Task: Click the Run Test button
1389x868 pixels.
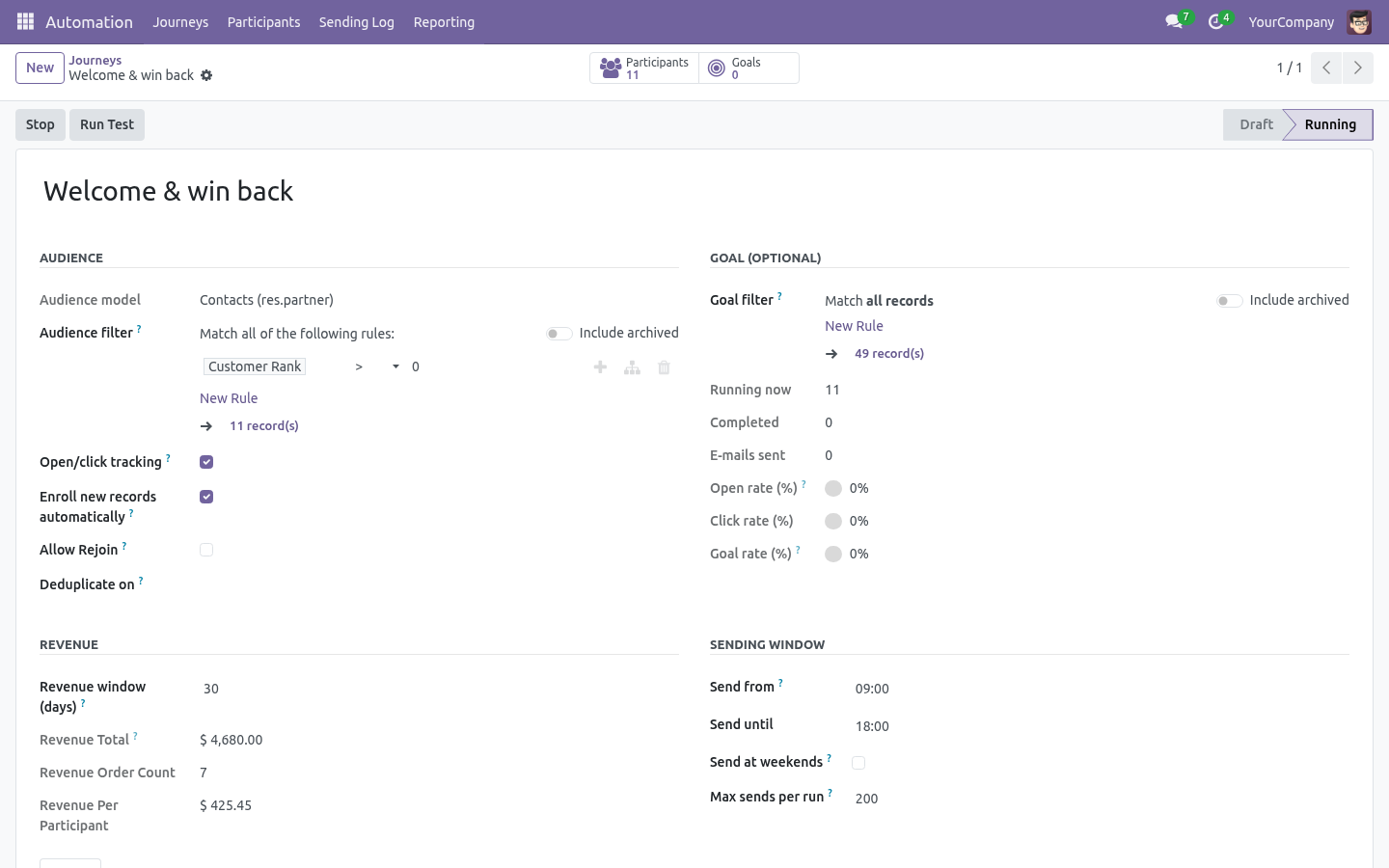Action: 107,124
